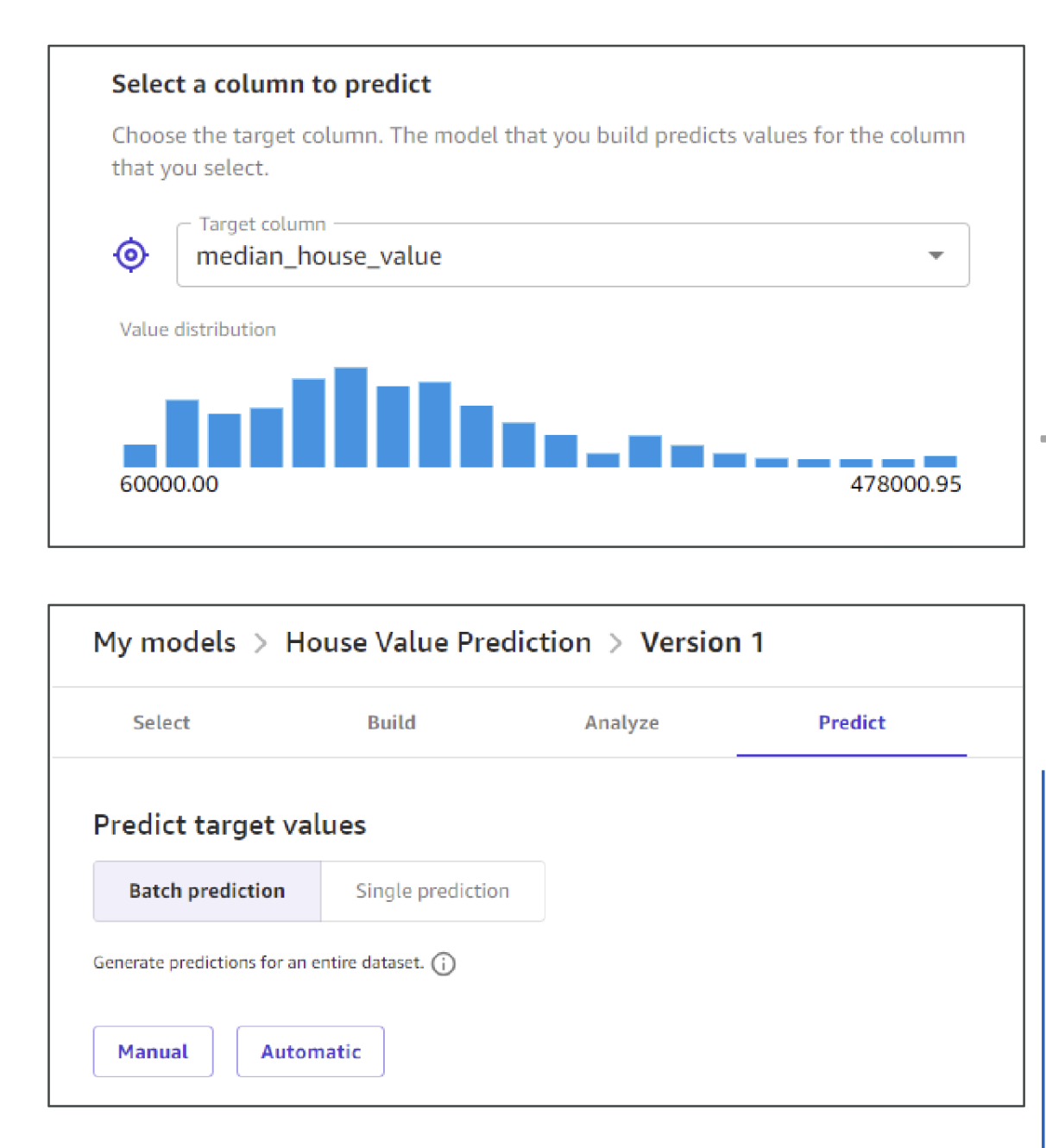Open House Value Prediction breadcrumb

pos(438,642)
